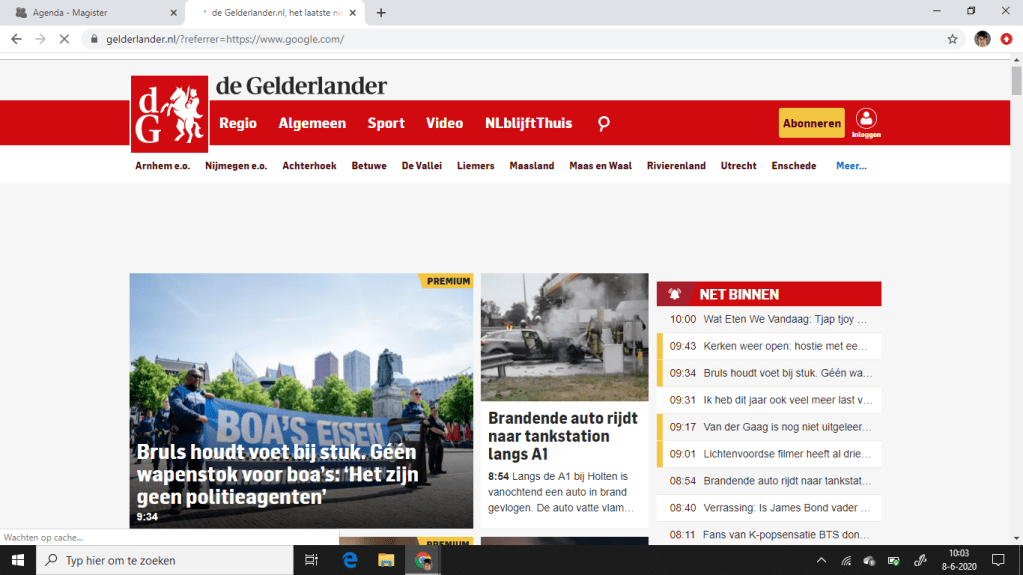The height and width of the screenshot is (575, 1023).
Task: Click the Inloggen user icon
Action: coord(865,122)
